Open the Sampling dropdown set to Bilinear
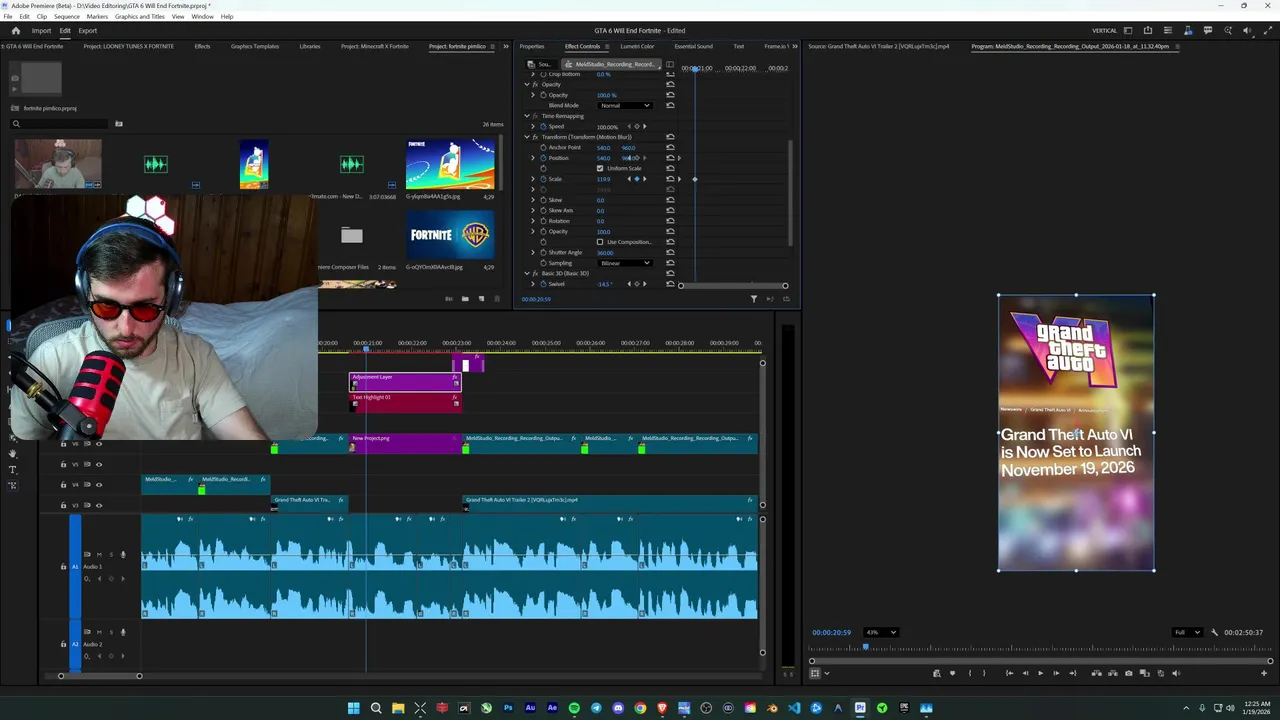The height and width of the screenshot is (720, 1280). (625, 263)
